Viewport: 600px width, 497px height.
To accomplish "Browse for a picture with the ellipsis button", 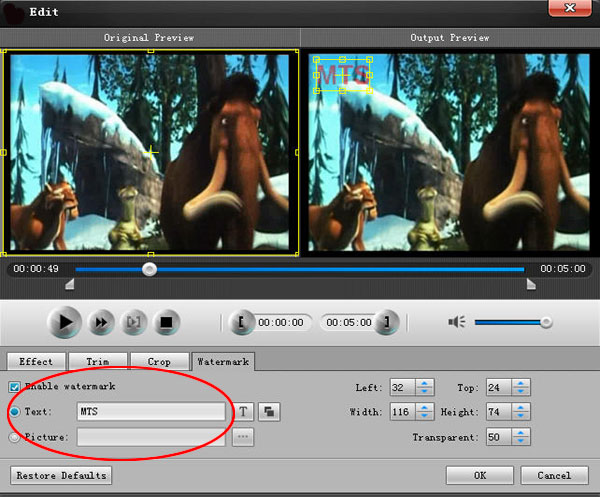I will (243, 437).
